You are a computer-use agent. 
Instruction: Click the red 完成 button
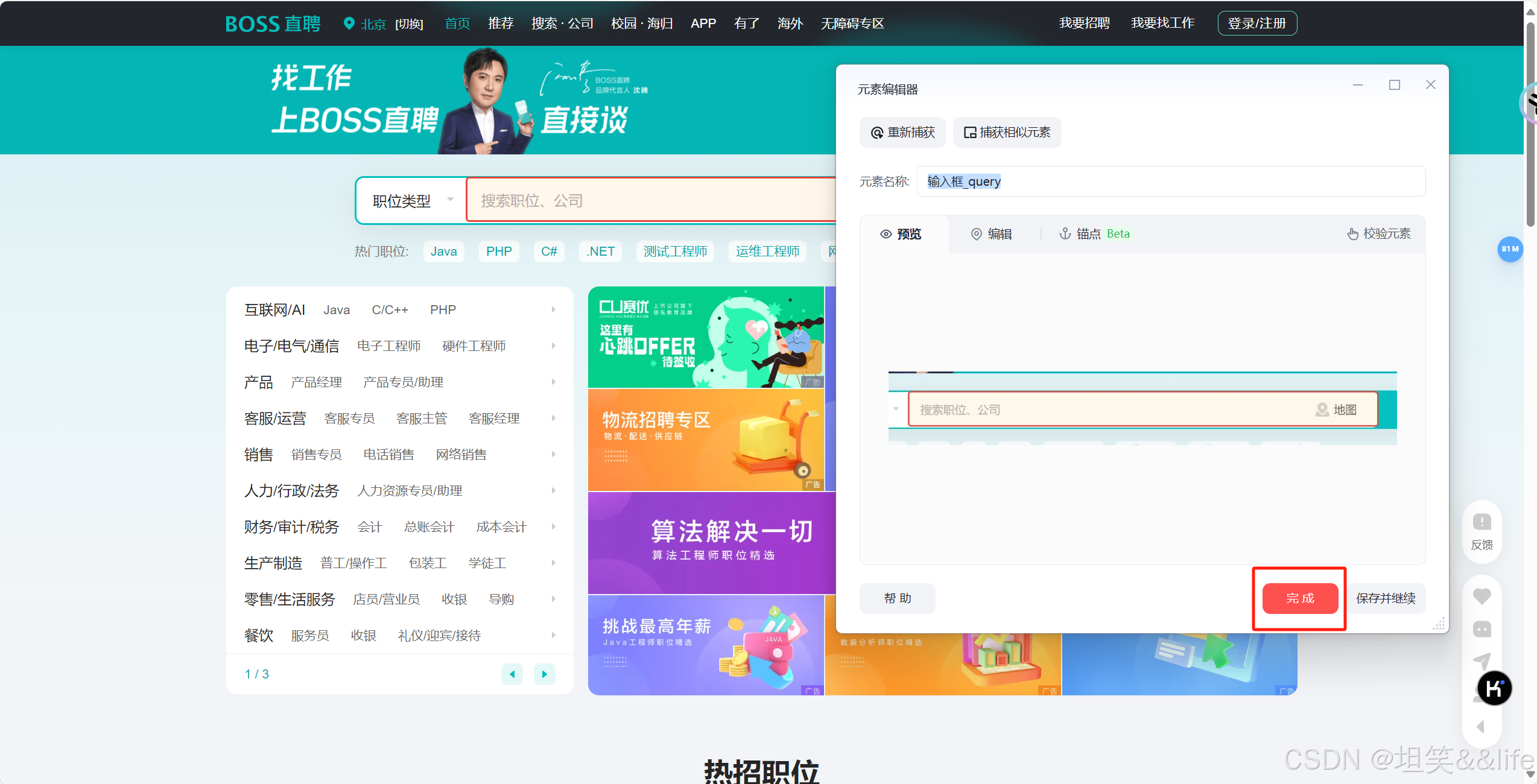coord(1300,598)
